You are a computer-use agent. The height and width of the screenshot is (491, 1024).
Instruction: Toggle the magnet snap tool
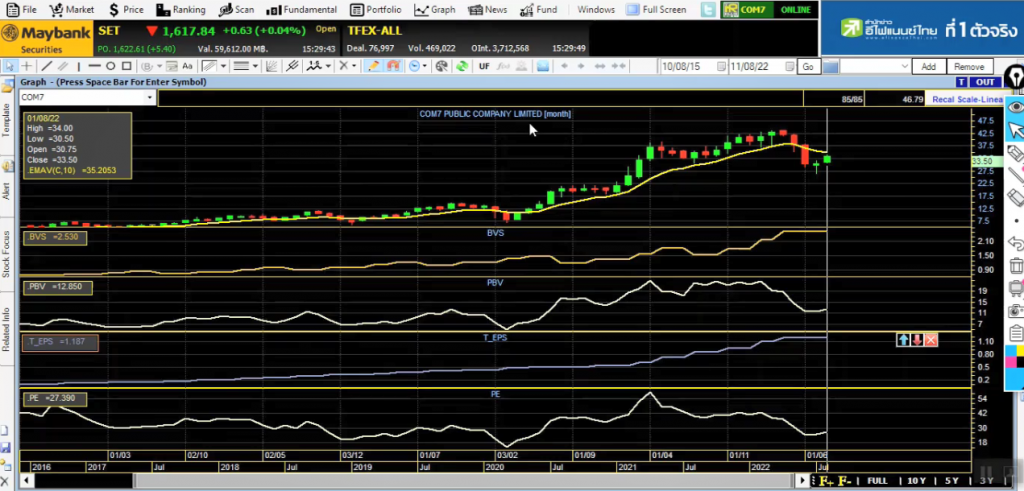(x=393, y=66)
